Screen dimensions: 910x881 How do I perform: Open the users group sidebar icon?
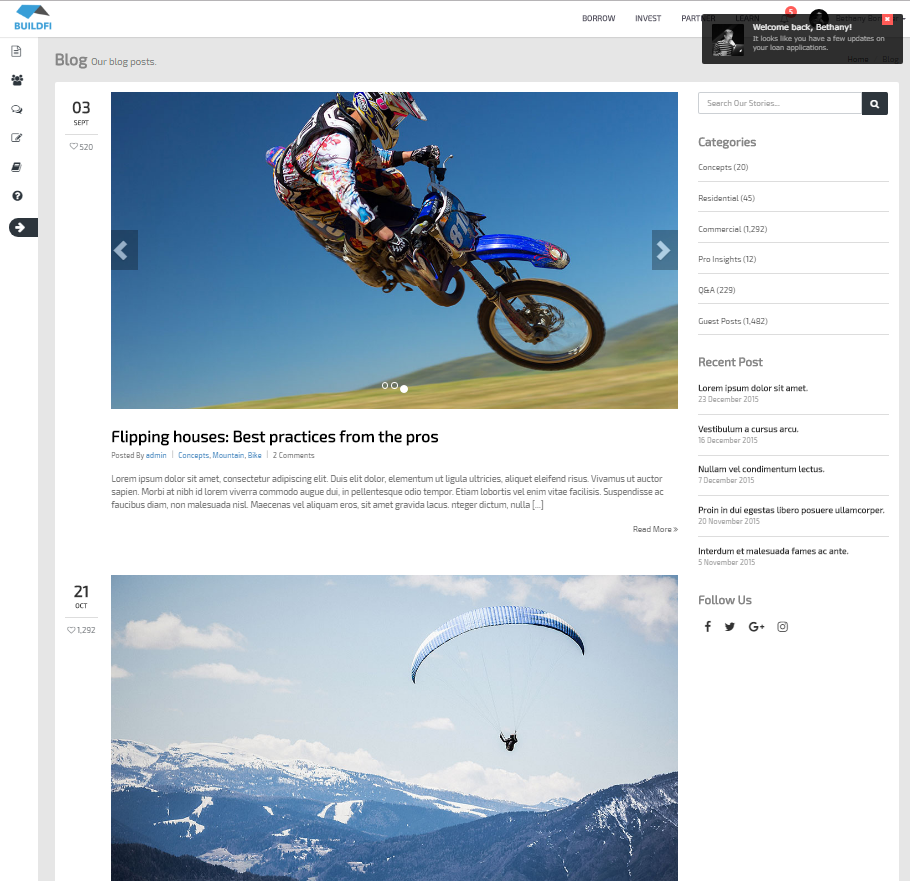click(17, 80)
